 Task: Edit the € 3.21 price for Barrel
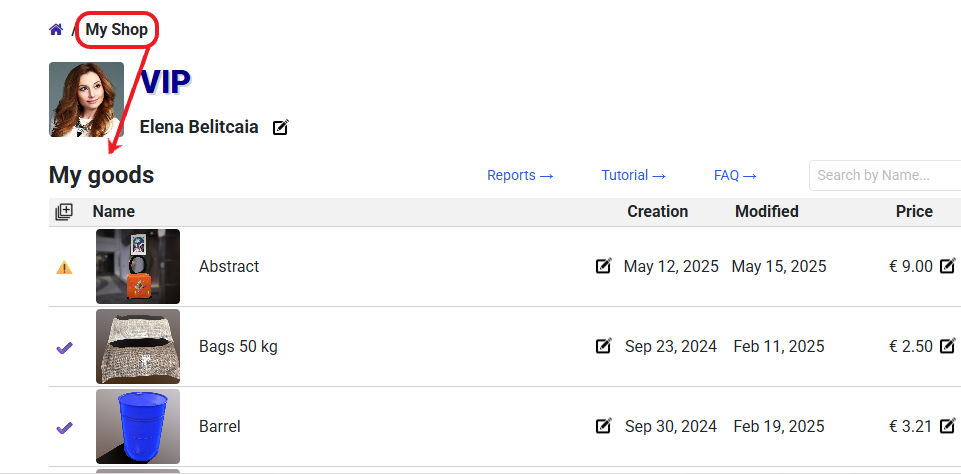947,426
